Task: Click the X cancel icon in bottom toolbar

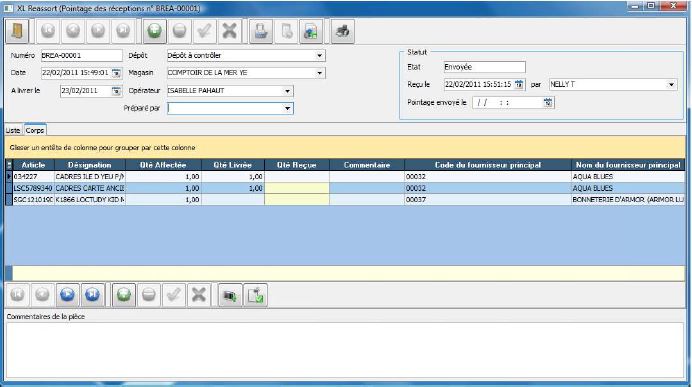Action: pyautogui.click(x=199, y=295)
